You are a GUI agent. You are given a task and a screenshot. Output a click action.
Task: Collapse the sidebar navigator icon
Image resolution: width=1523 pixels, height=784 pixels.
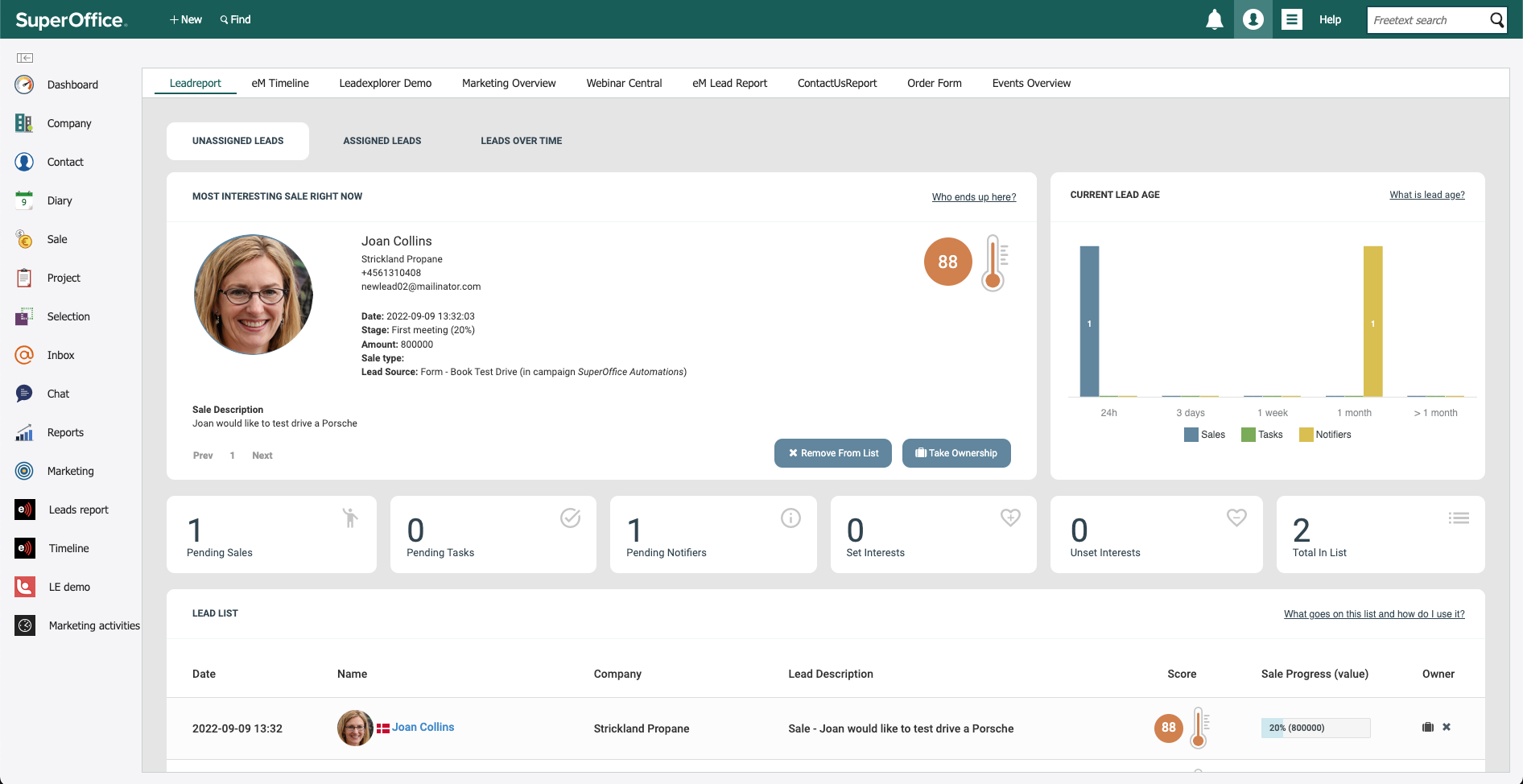25,58
